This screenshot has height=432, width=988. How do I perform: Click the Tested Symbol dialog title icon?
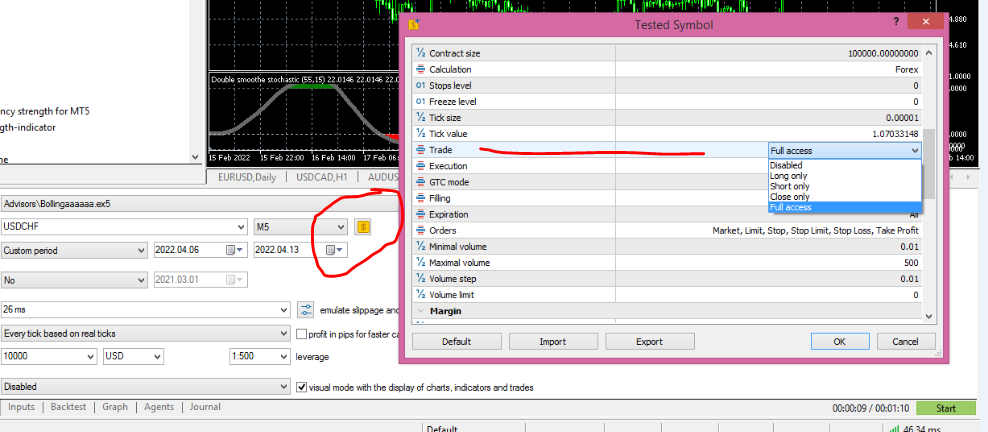tap(414, 25)
